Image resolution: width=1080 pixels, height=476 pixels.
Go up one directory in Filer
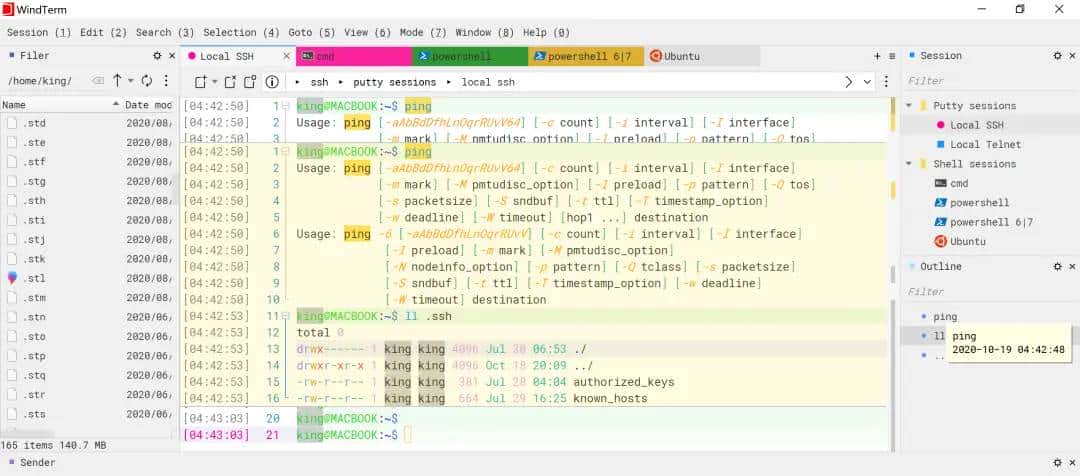[x=117, y=80]
